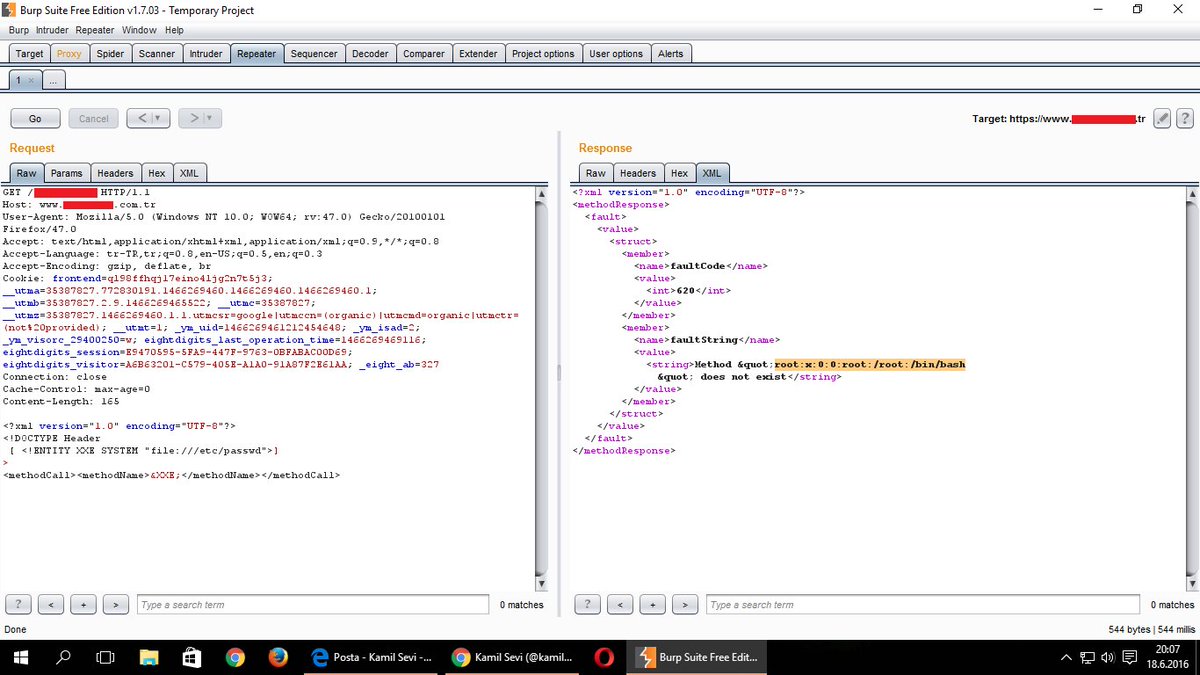This screenshot has height=675, width=1200.
Task: Close Repeater tab number 1
Action: 31,80
